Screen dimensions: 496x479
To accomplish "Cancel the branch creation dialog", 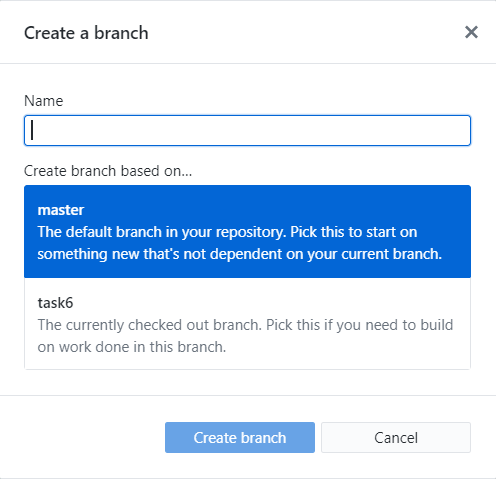I will 396,437.
